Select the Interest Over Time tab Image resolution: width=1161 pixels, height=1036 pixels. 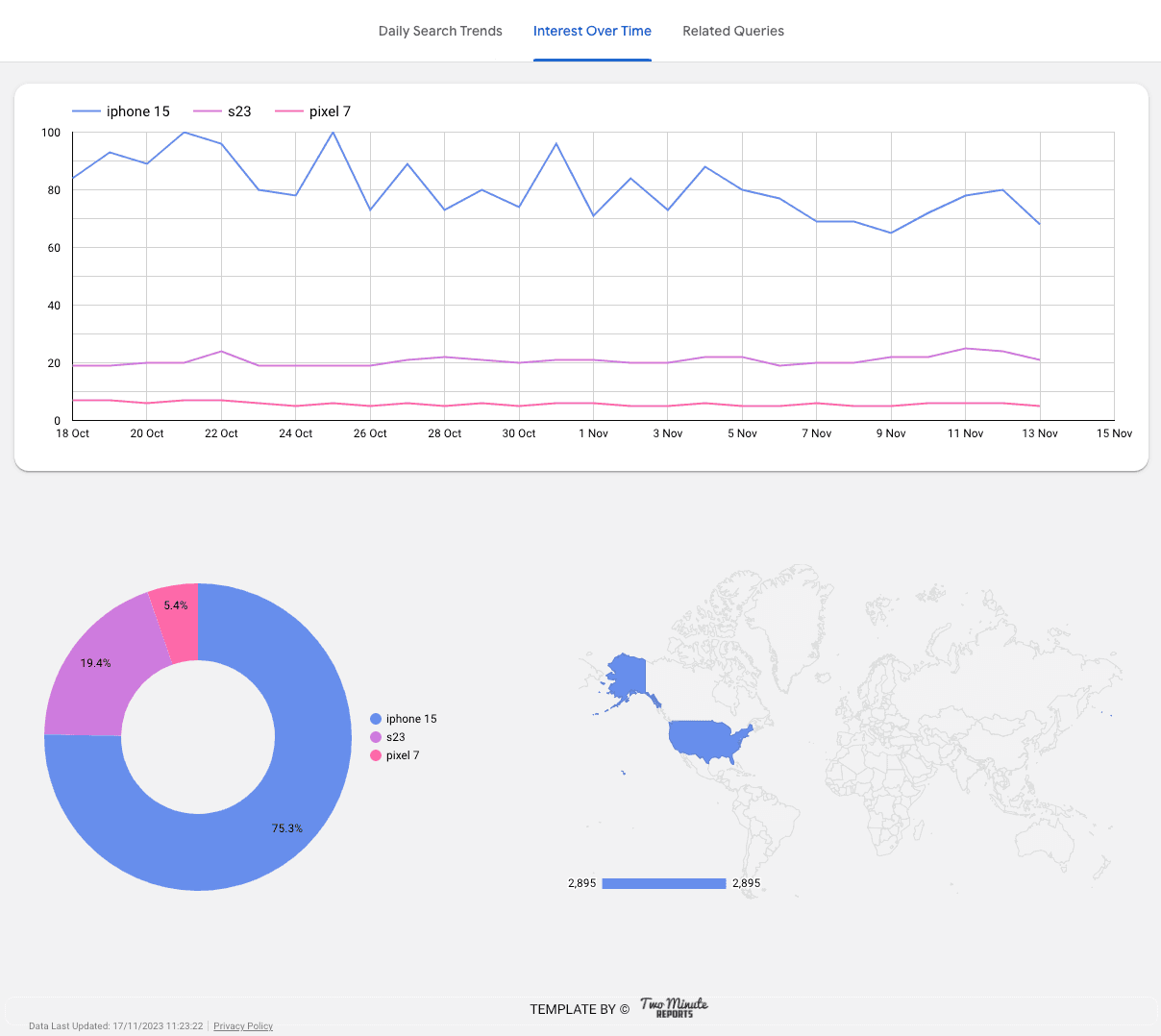(x=592, y=31)
